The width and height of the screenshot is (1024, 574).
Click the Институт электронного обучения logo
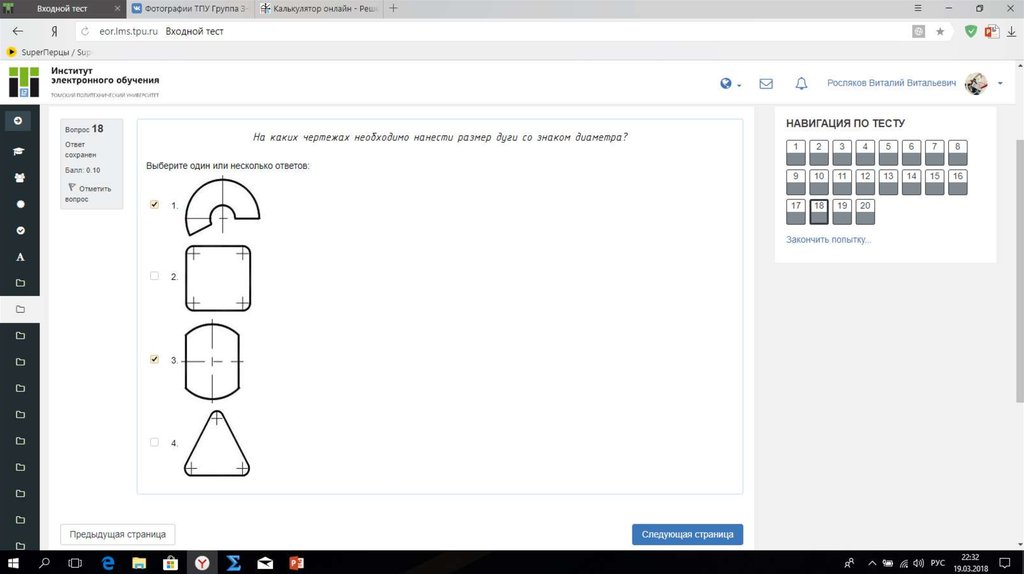pos(84,82)
